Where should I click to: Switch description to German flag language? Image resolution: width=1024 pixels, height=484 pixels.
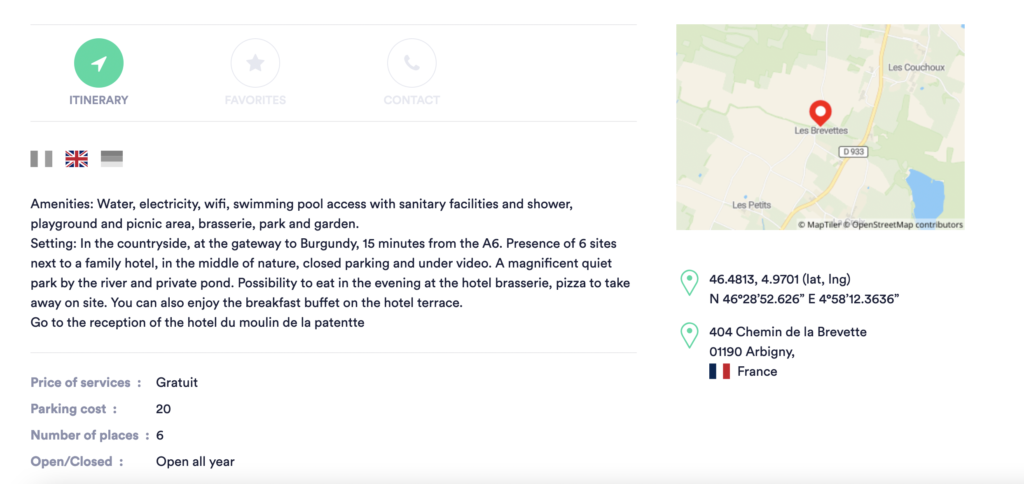click(x=112, y=158)
